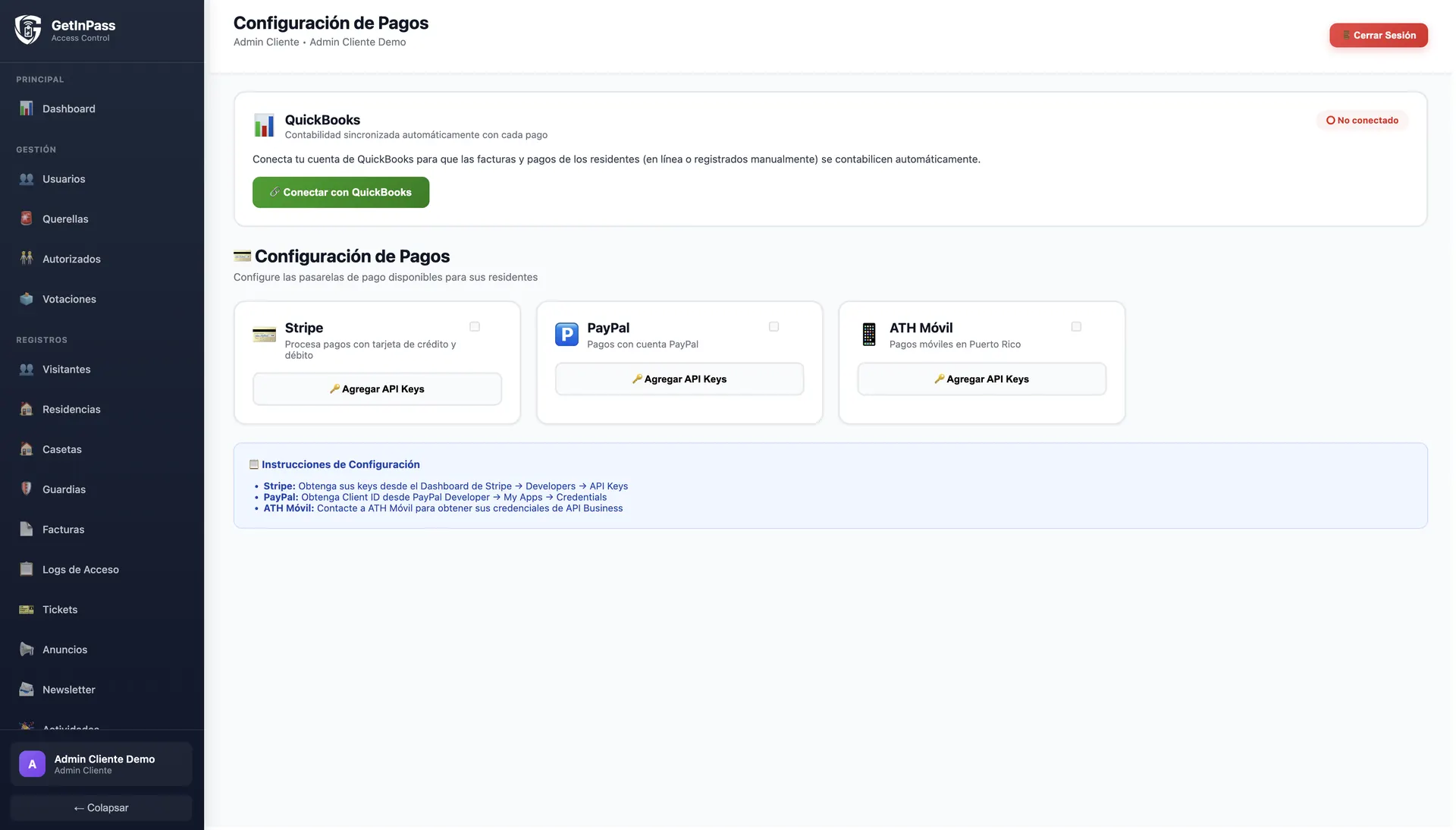Add API Keys for ATH Móvil

[982, 379]
